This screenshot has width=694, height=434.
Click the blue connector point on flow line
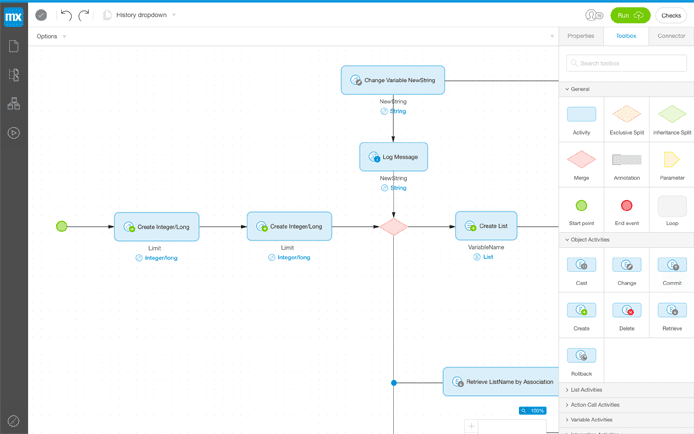(393, 383)
